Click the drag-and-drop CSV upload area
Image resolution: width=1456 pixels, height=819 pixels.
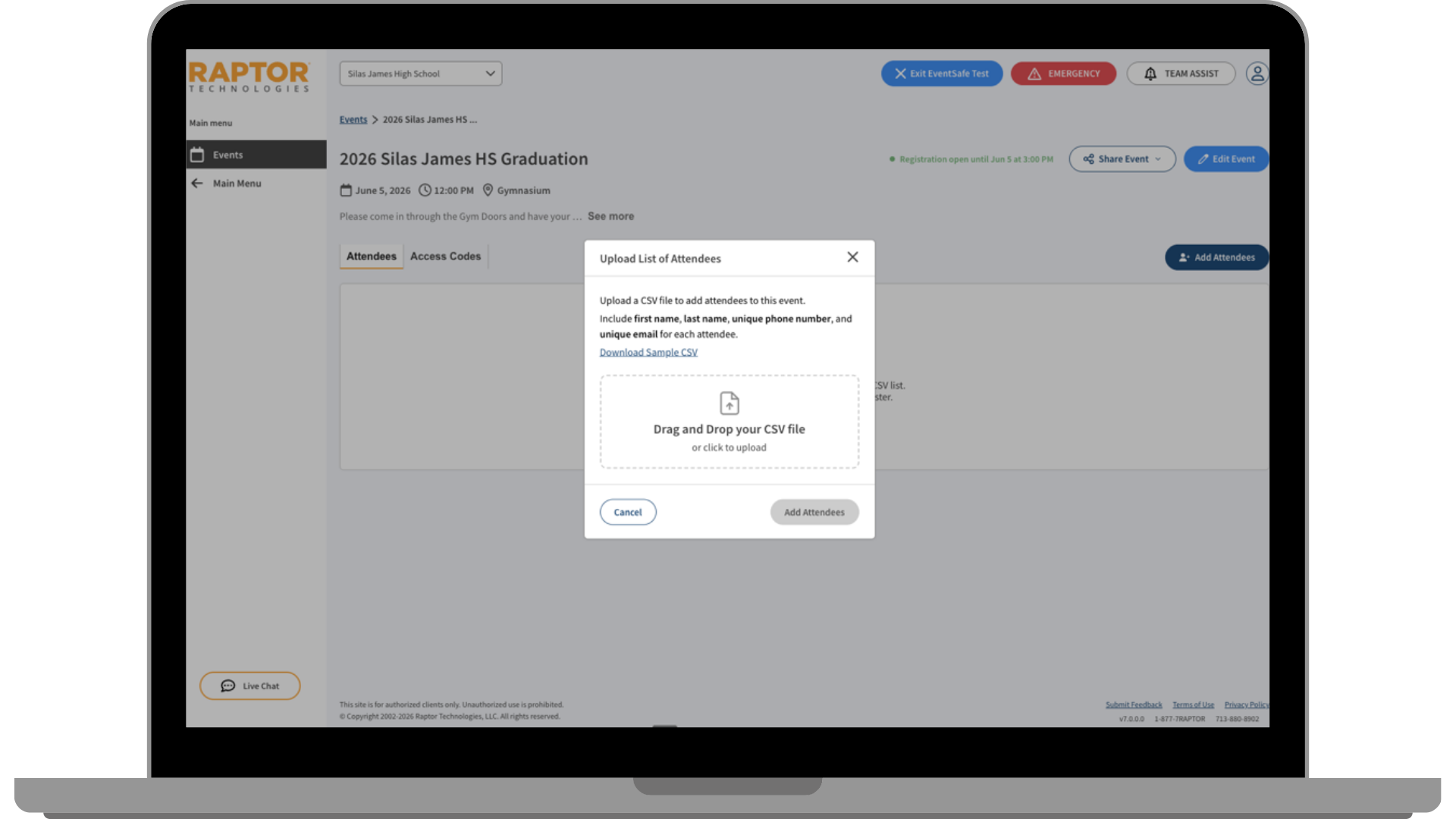(x=729, y=422)
